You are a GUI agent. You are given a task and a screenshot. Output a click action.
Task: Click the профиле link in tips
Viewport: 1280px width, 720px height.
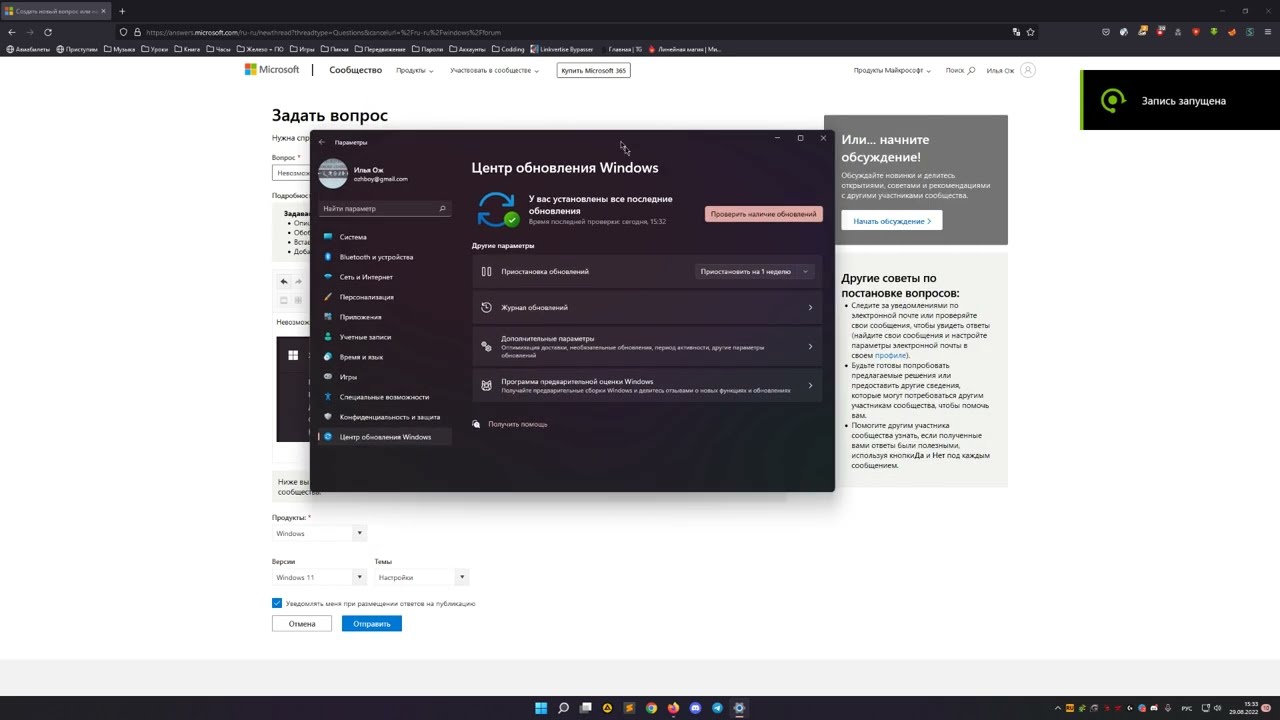click(890, 355)
